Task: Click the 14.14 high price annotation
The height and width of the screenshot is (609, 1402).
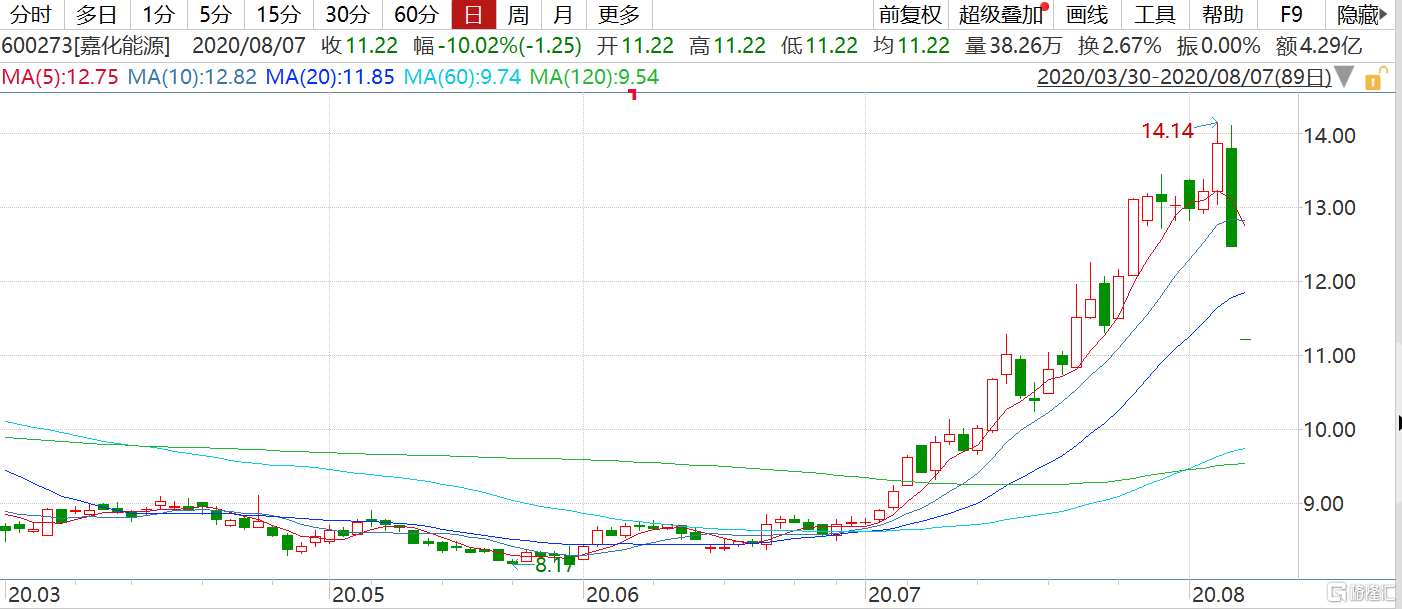Action: 1167,130
